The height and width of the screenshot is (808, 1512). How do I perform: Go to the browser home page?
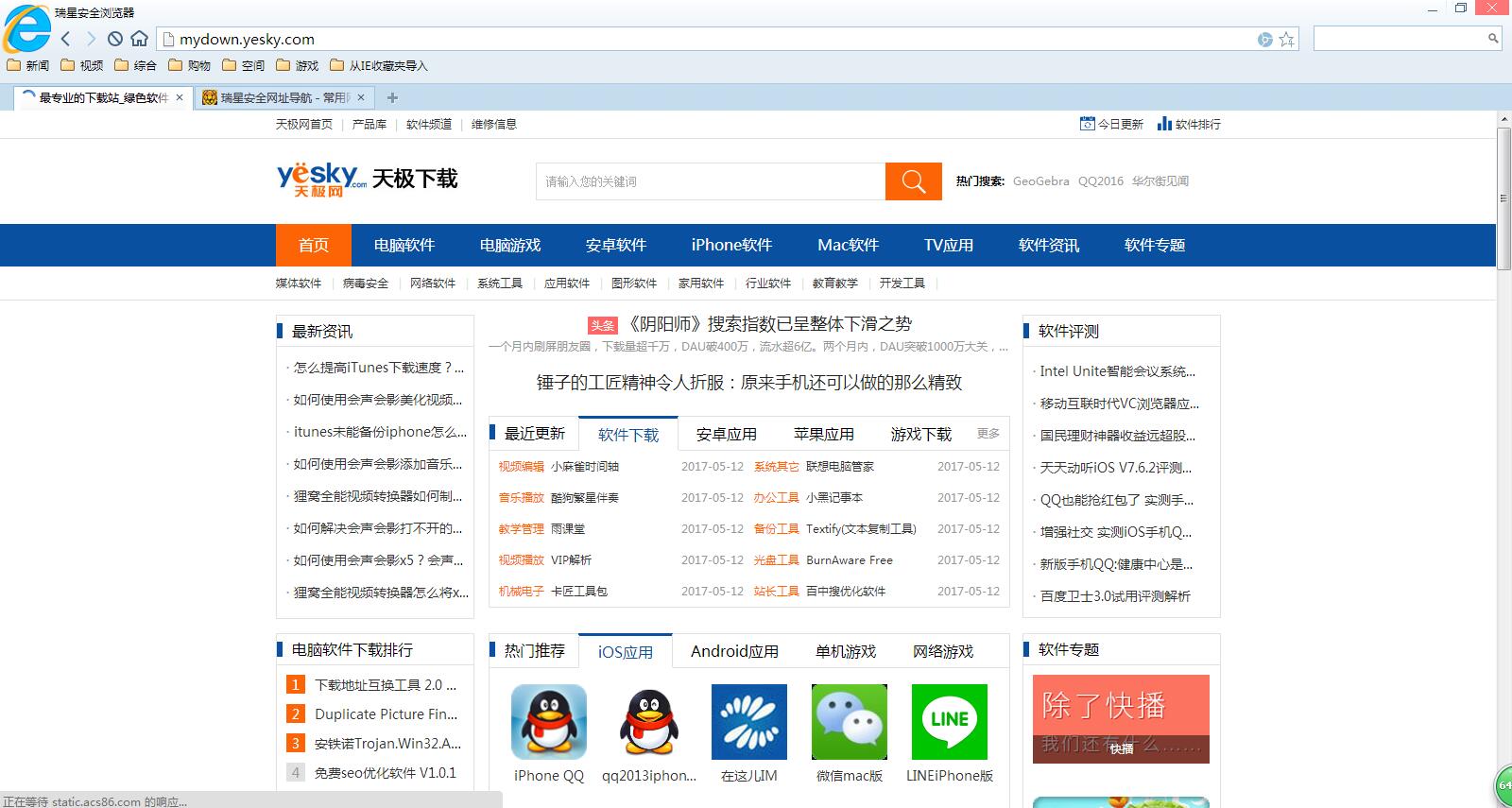coord(140,39)
